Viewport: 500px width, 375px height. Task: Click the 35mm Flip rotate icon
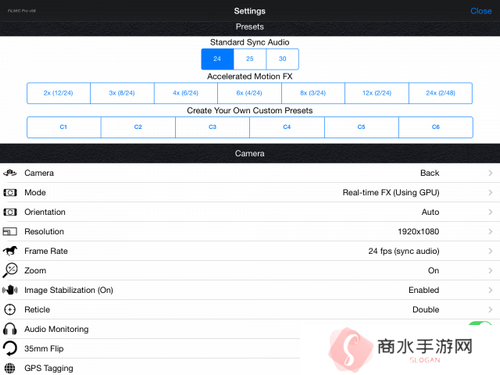(x=10, y=348)
